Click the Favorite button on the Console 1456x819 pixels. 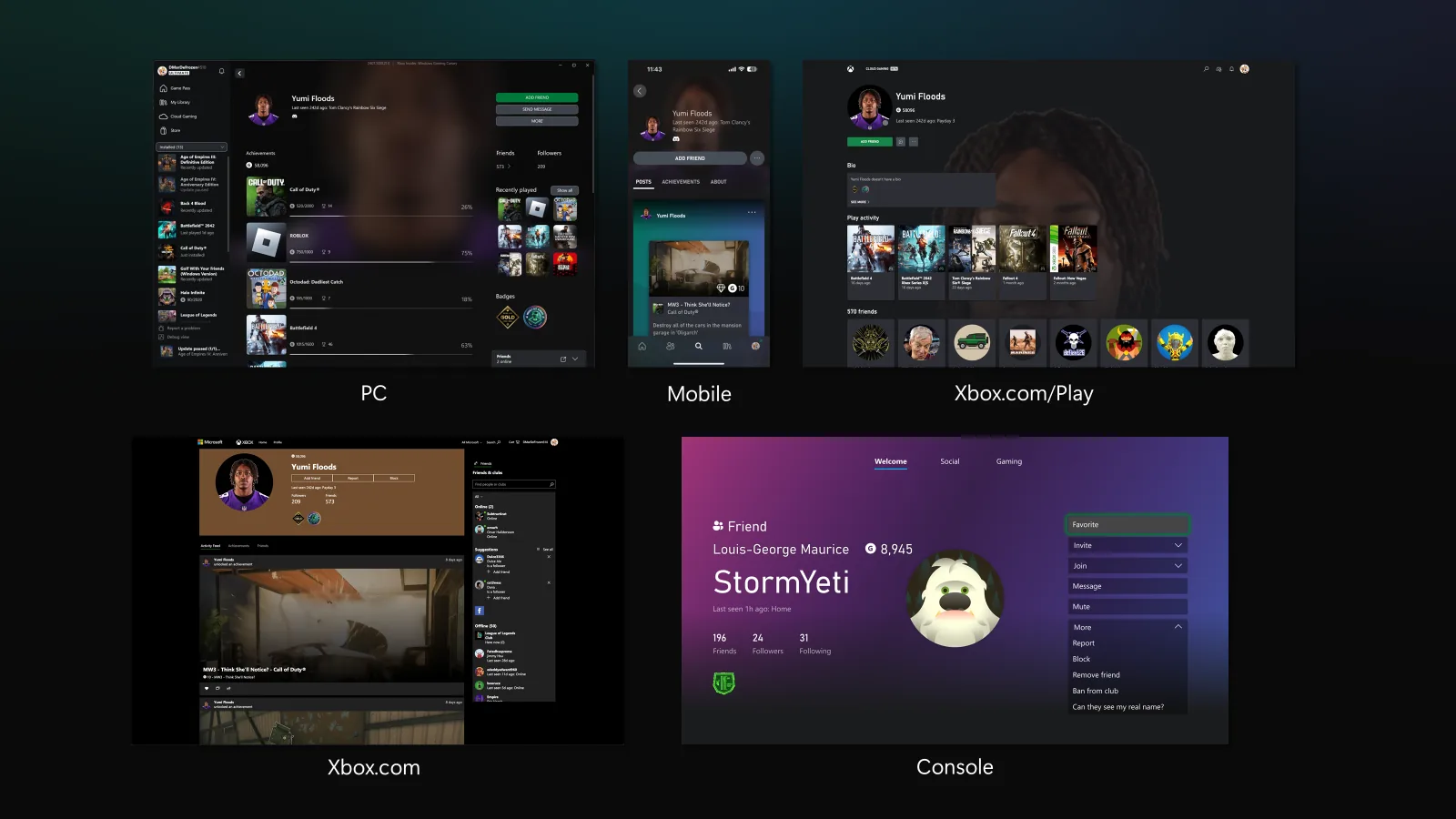1127,525
